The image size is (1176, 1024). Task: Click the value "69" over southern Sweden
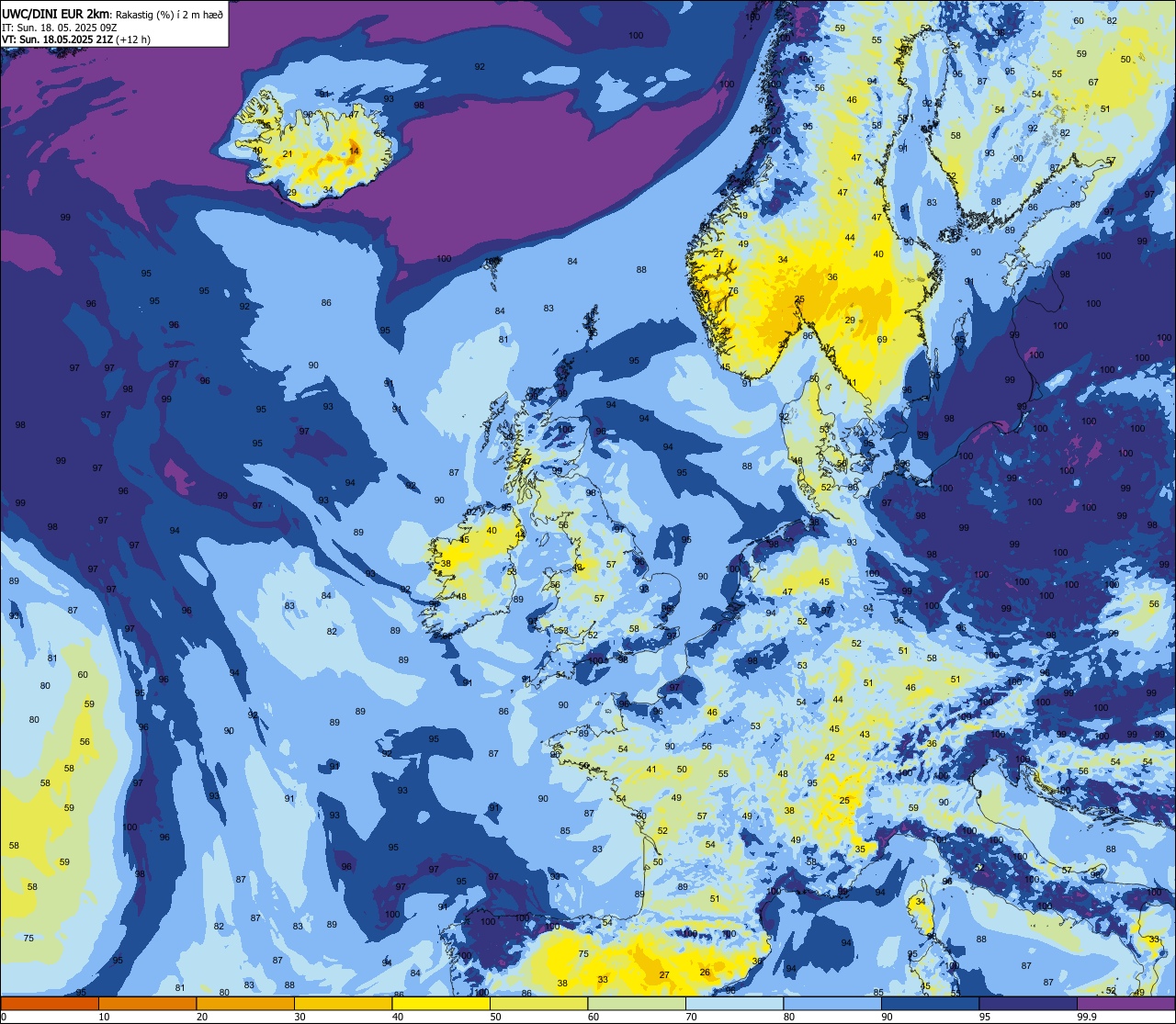tap(882, 340)
